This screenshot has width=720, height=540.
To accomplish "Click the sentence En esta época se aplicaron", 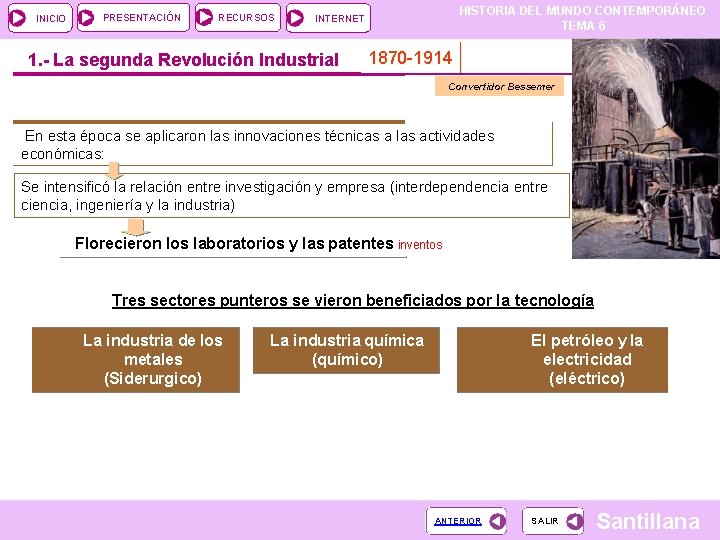I will (x=258, y=145).
